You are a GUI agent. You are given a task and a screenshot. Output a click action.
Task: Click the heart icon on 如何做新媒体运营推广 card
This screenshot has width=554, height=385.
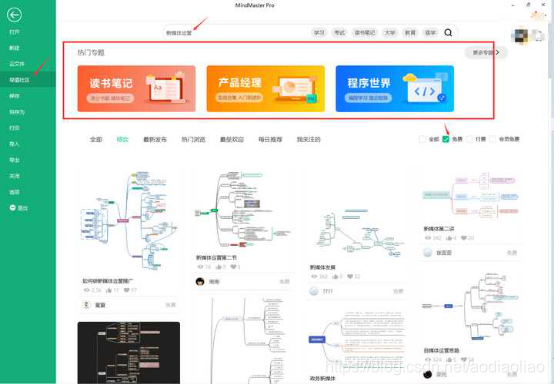coord(126,290)
